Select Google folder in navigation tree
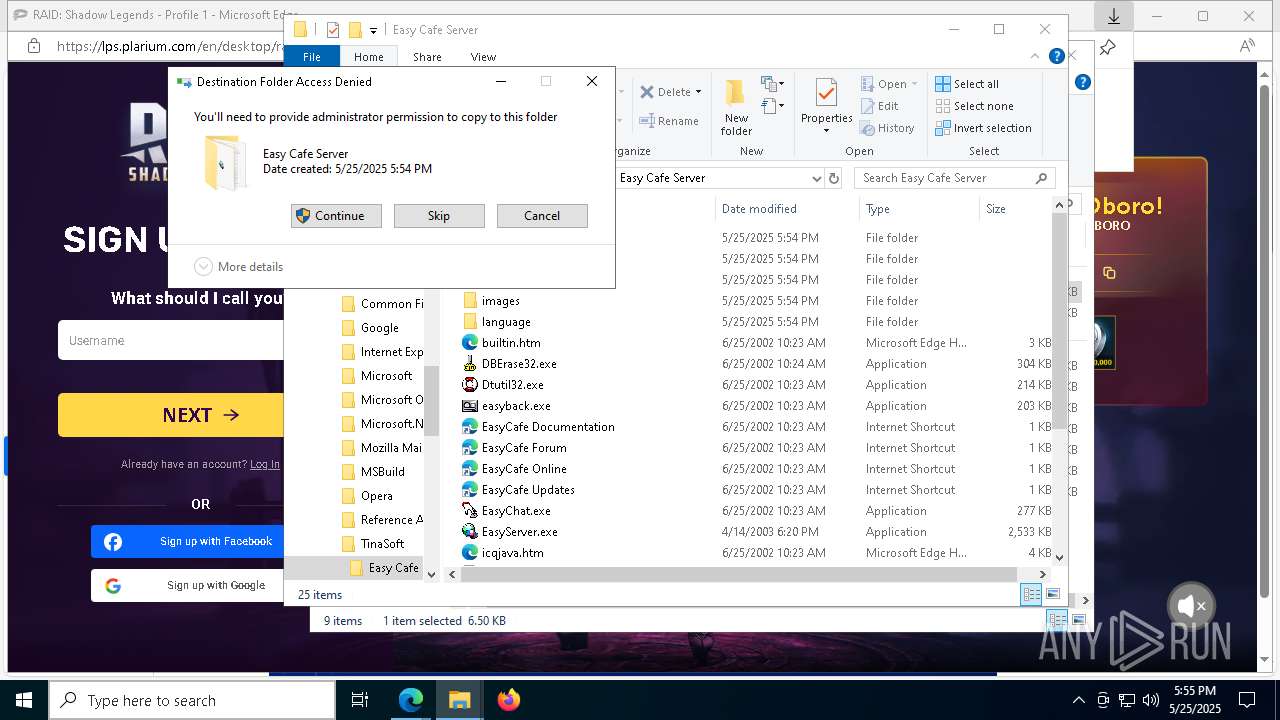The image size is (1280, 720). (x=370, y=328)
